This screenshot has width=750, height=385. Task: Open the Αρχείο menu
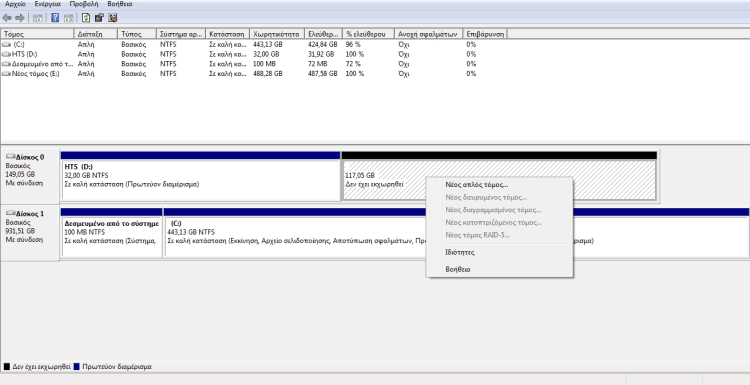[x=15, y=4]
